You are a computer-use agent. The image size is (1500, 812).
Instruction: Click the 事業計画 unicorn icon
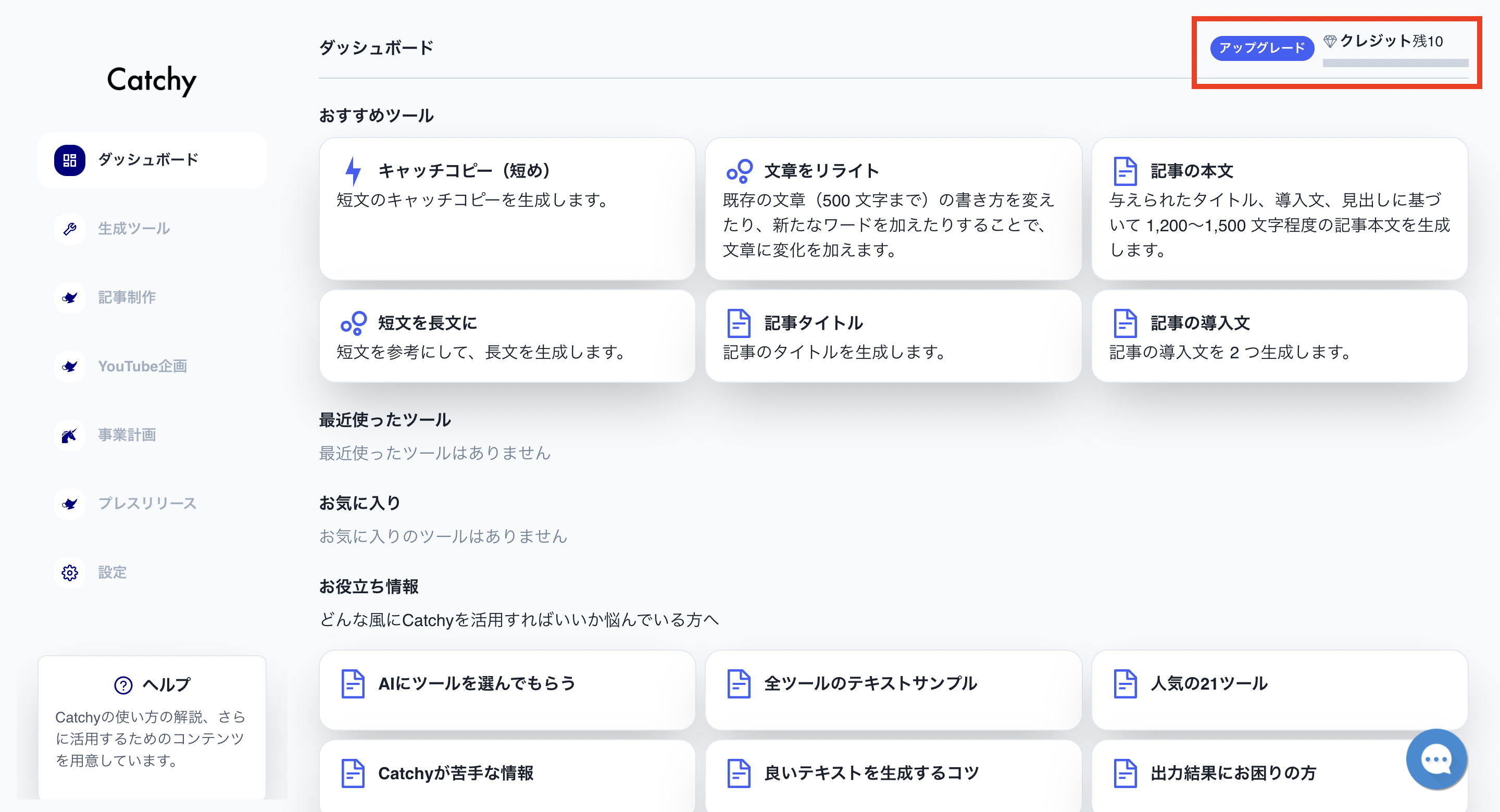pos(69,435)
